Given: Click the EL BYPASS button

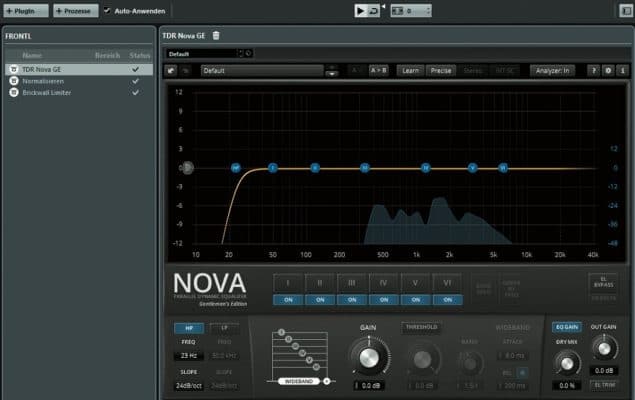Looking at the screenshot, I should pyautogui.click(x=603, y=282).
